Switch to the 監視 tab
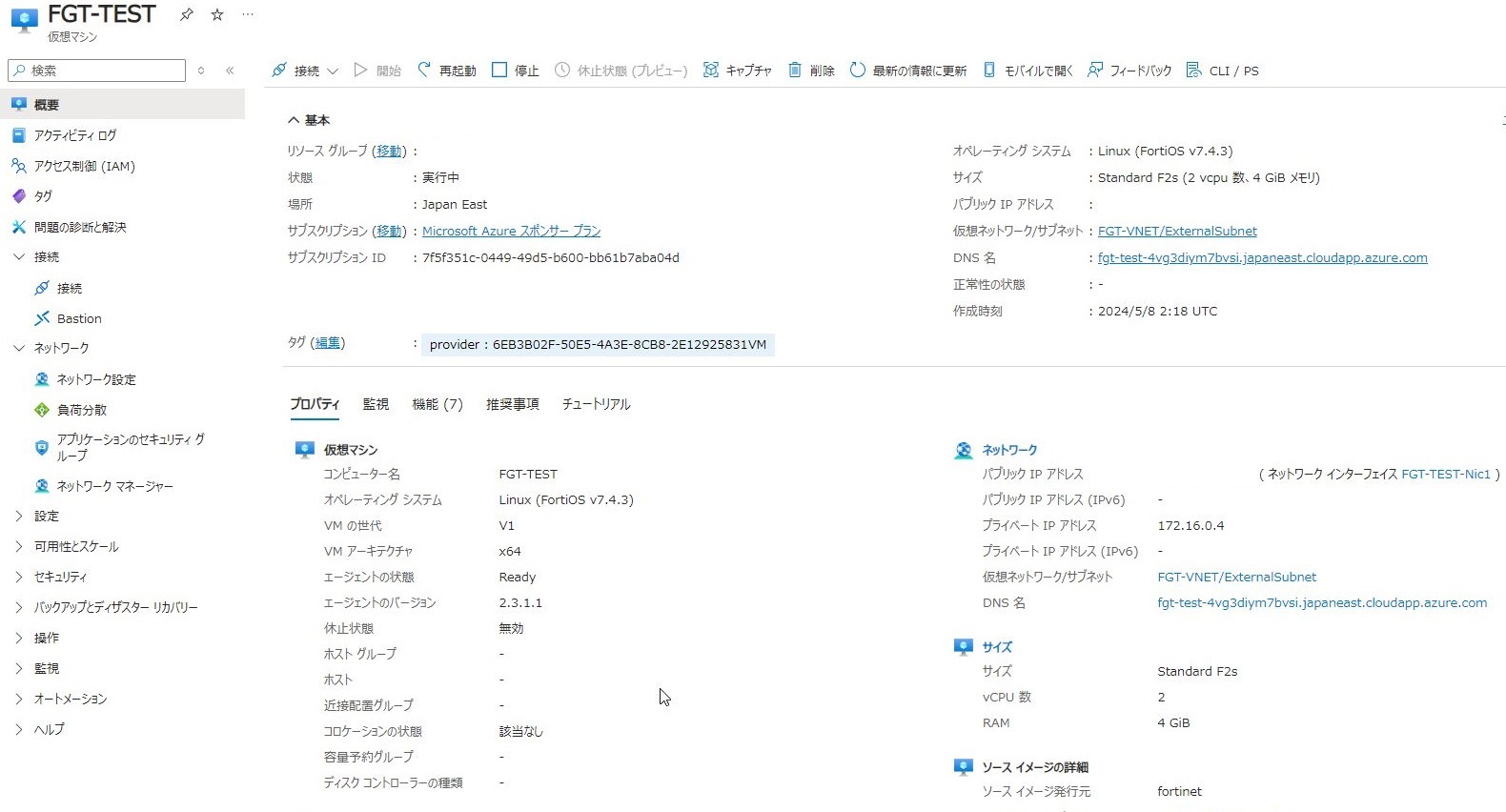The image size is (1506, 812). point(376,405)
